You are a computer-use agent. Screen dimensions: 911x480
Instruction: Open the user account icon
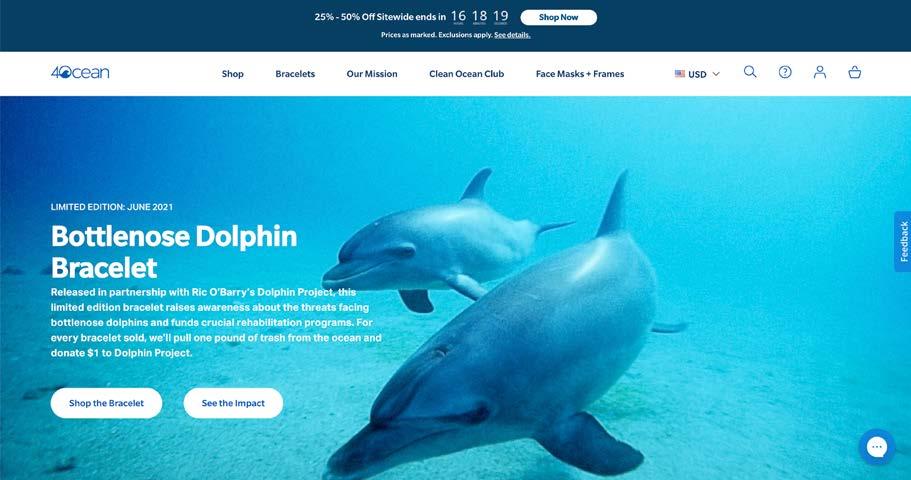click(x=820, y=72)
